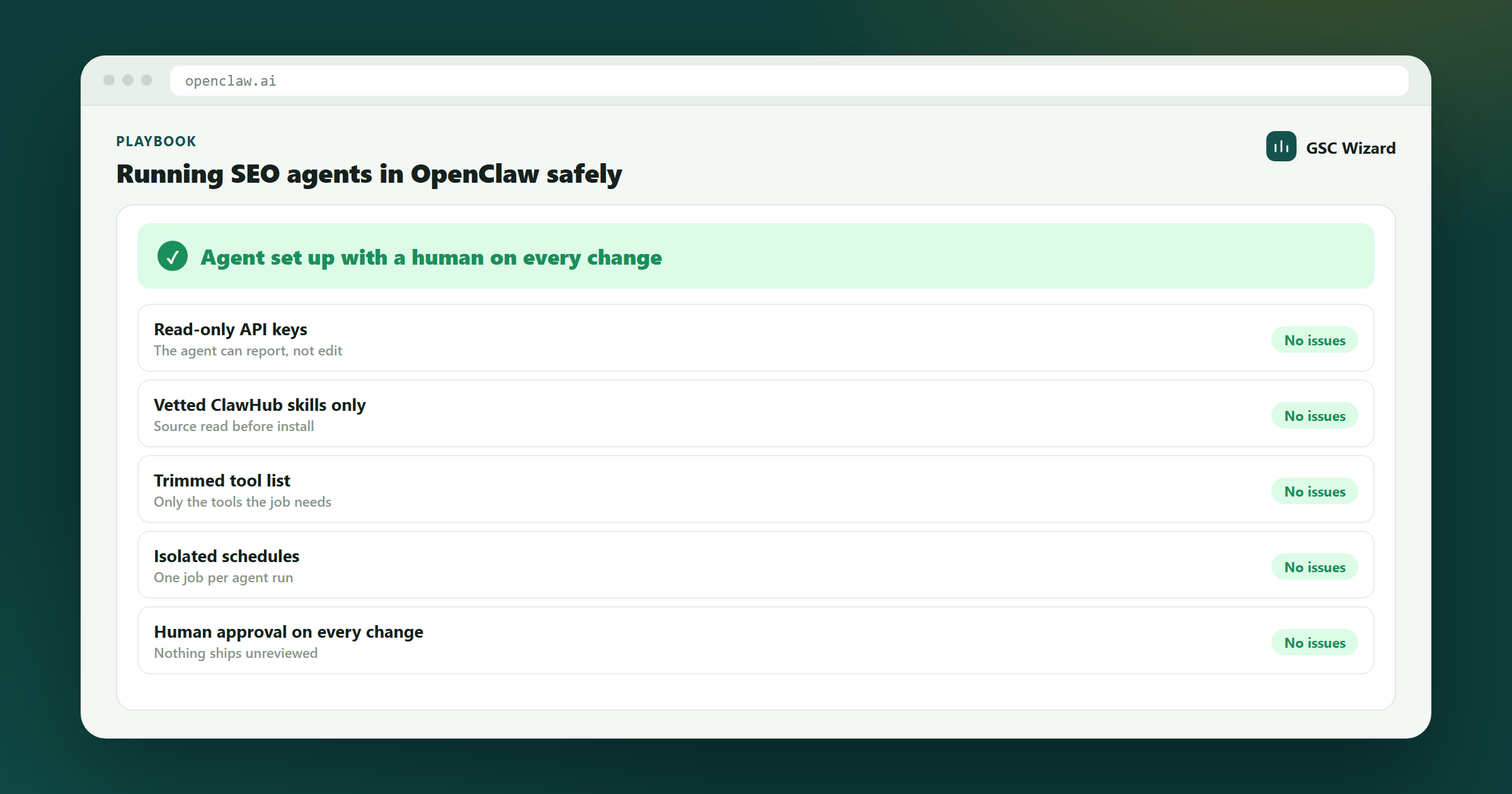This screenshot has height=794, width=1512.
Task: Click the text The agent can report, not edit
Action: click(248, 351)
